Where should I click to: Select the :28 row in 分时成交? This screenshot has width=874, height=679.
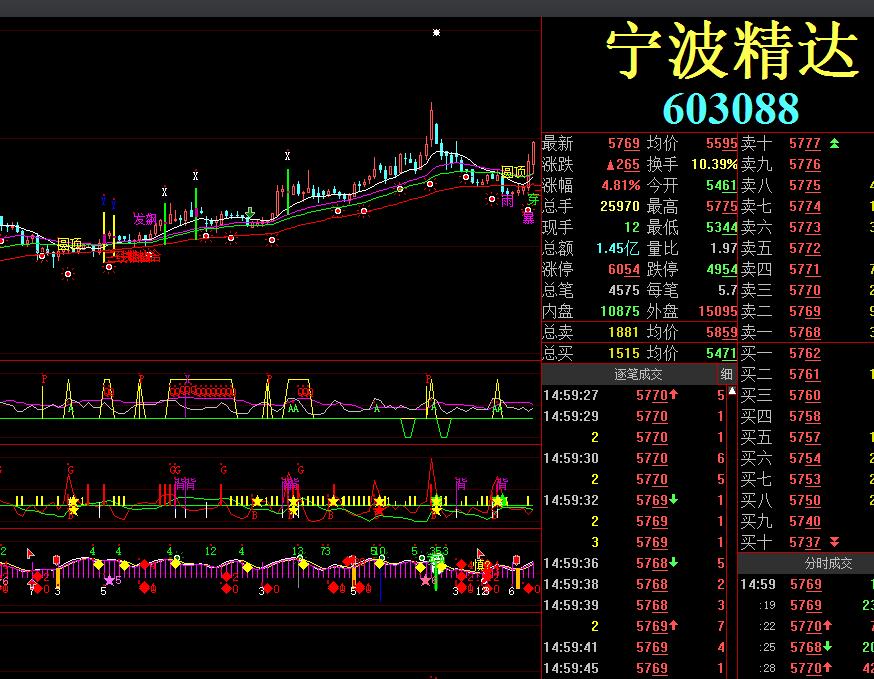click(806, 668)
